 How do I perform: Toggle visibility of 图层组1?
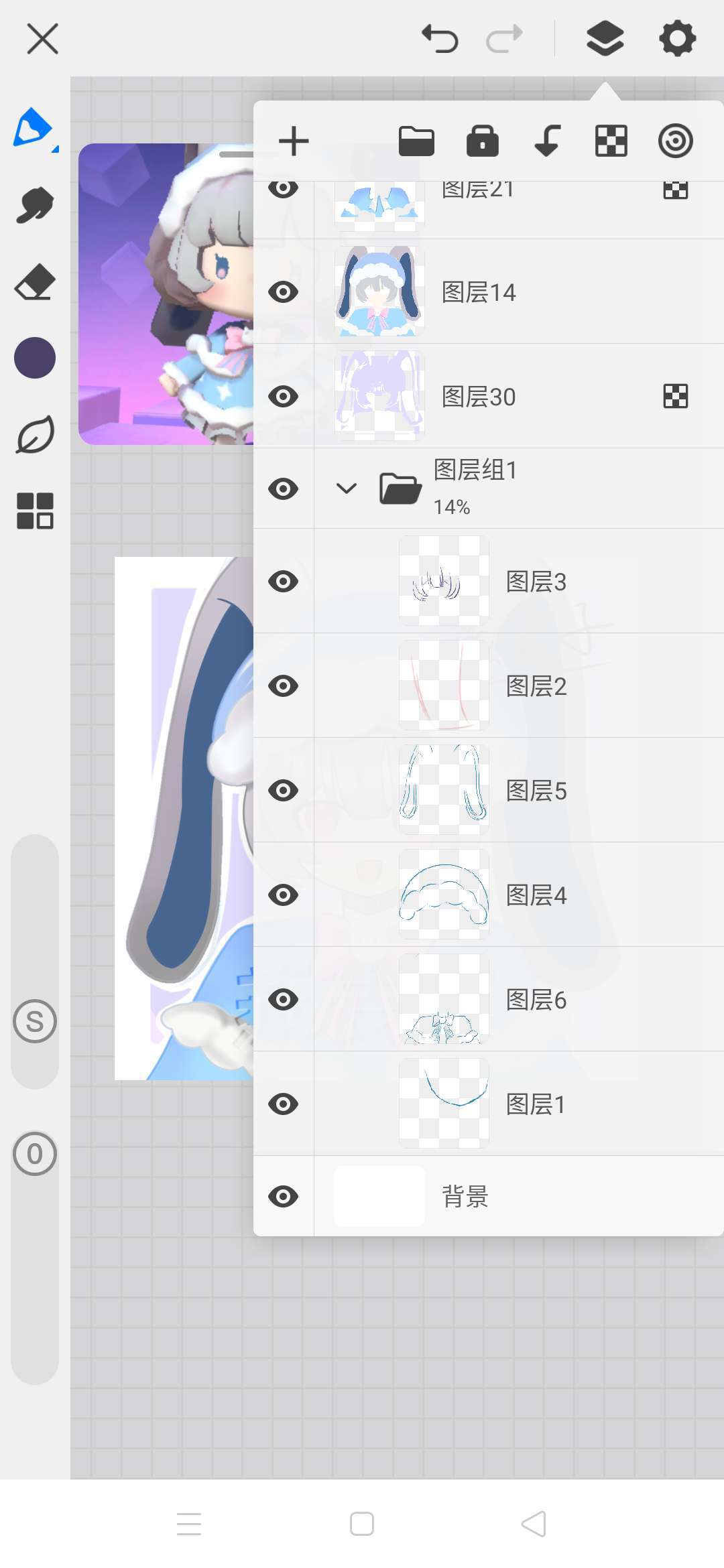(x=283, y=488)
